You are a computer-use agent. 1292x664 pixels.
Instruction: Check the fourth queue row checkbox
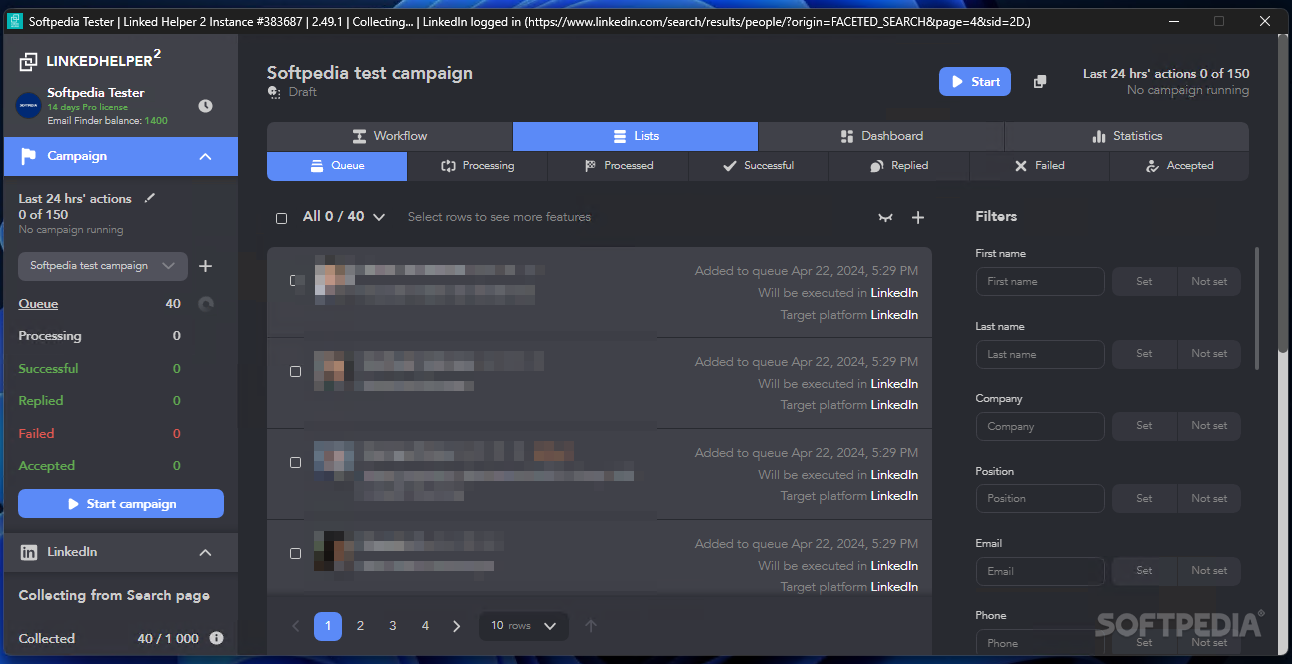295,553
